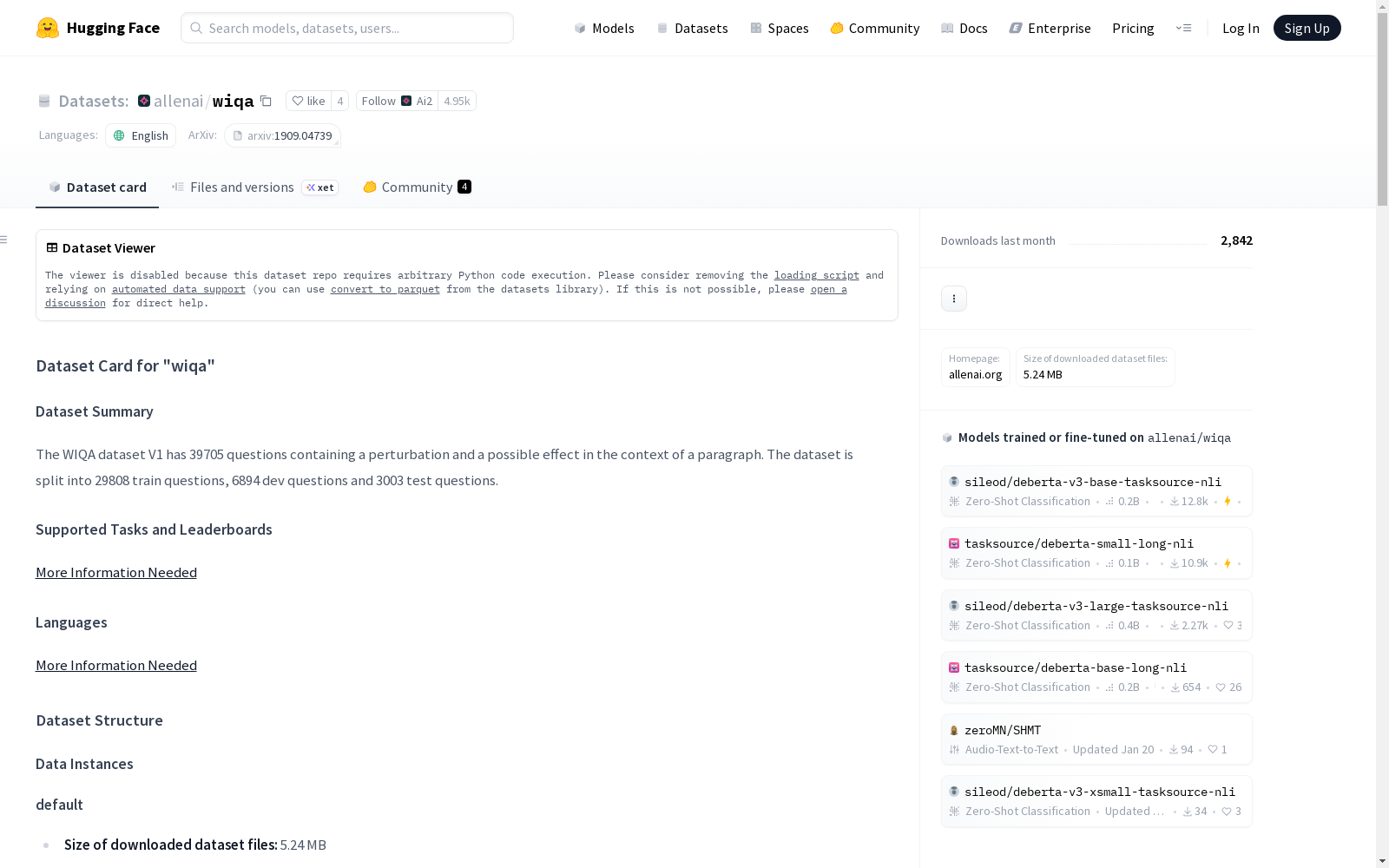Click the Sign Up button
1389x868 pixels.
(x=1307, y=28)
